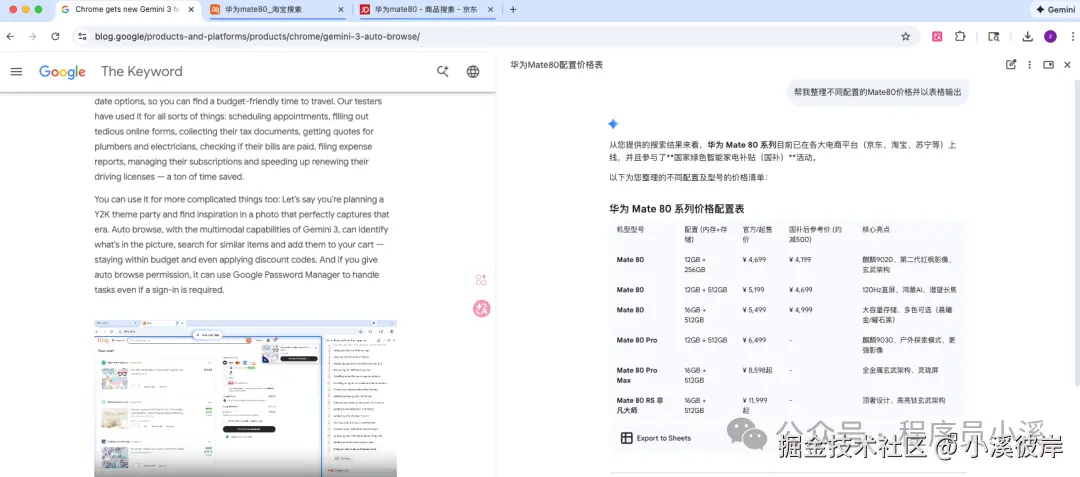1080x477 pixels.
Task: Click the Gemini button in the title bar
Action: pos(1054,9)
